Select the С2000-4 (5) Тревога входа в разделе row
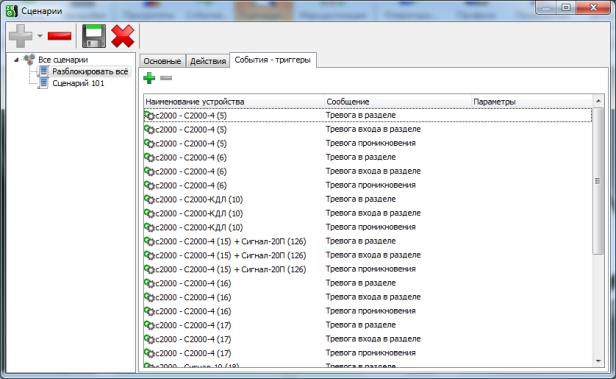616x379 pixels. point(368,129)
